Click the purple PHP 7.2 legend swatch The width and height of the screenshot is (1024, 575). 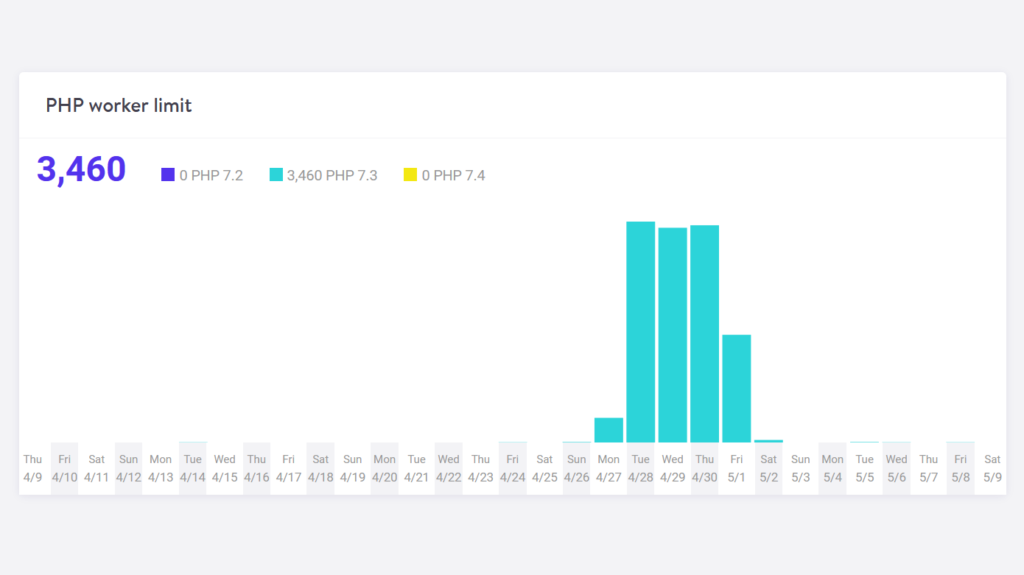tap(168, 175)
